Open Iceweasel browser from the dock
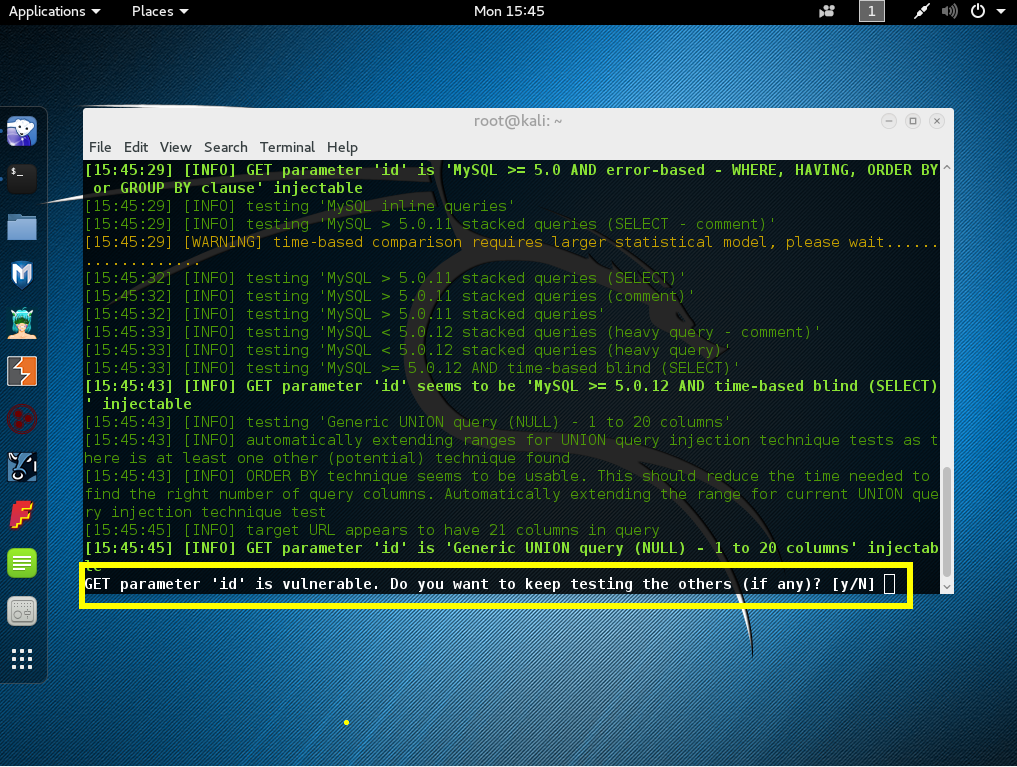The image size is (1017, 767). [22, 132]
